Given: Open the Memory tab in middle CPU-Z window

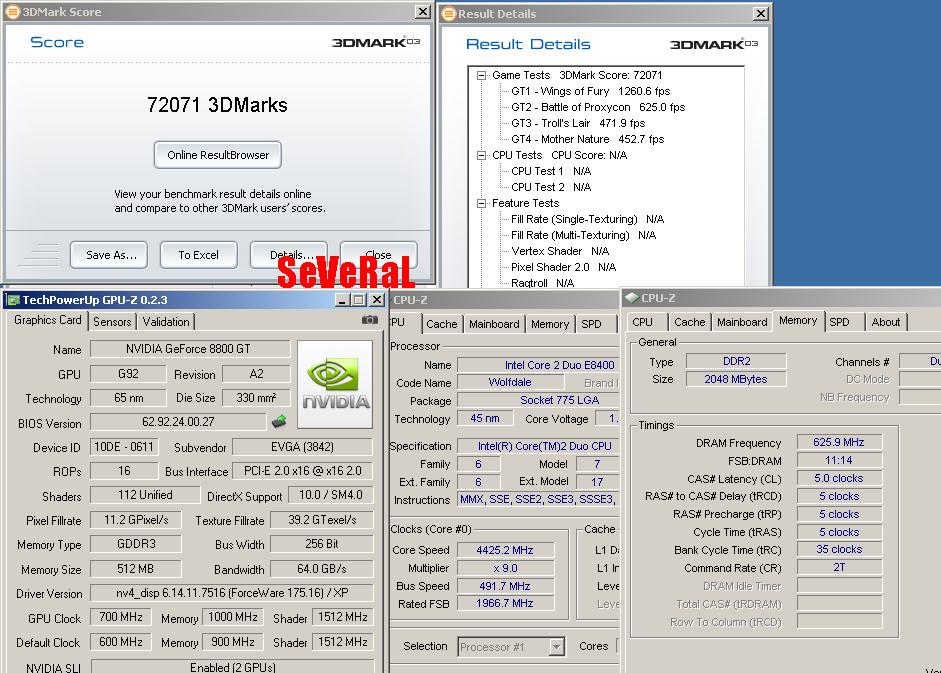Looking at the screenshot, I should click(550, 324).
